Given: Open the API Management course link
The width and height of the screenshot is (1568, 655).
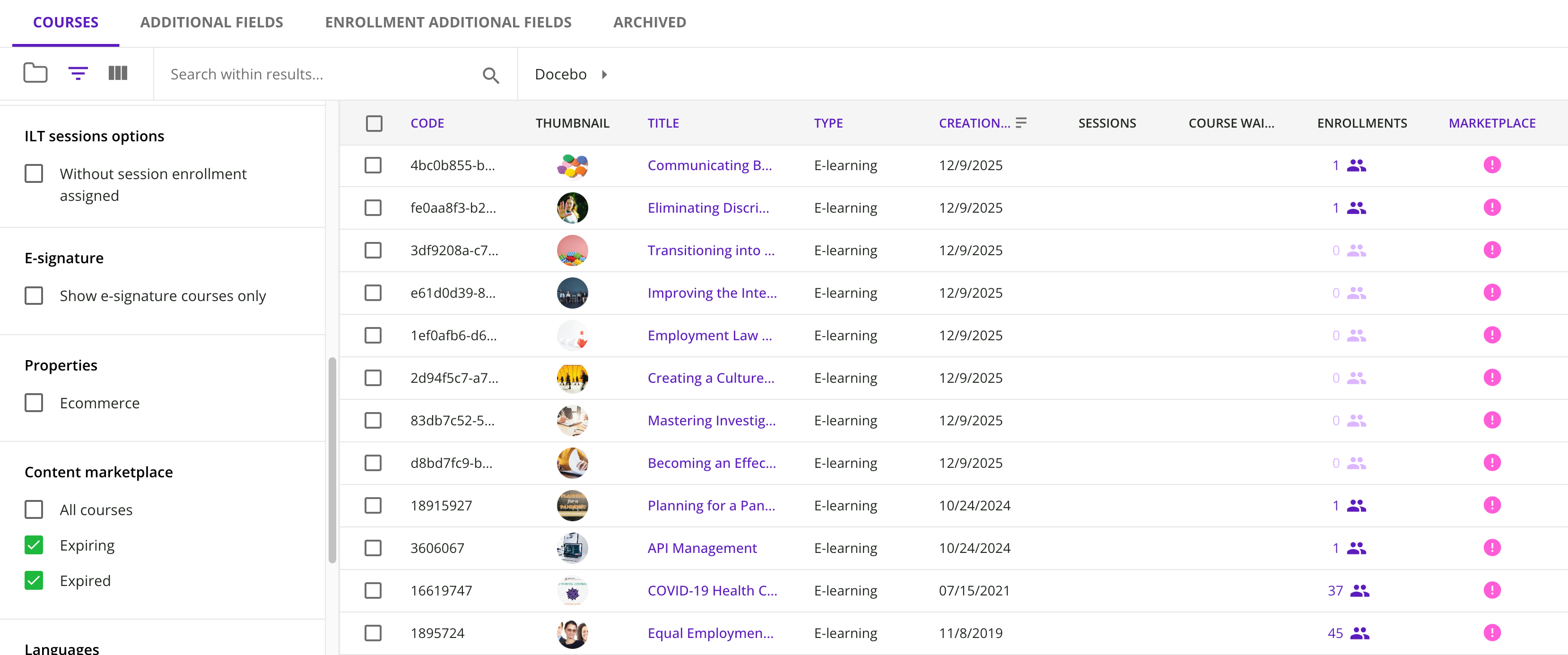Looking at the screenshot, I should click(702, 548).
